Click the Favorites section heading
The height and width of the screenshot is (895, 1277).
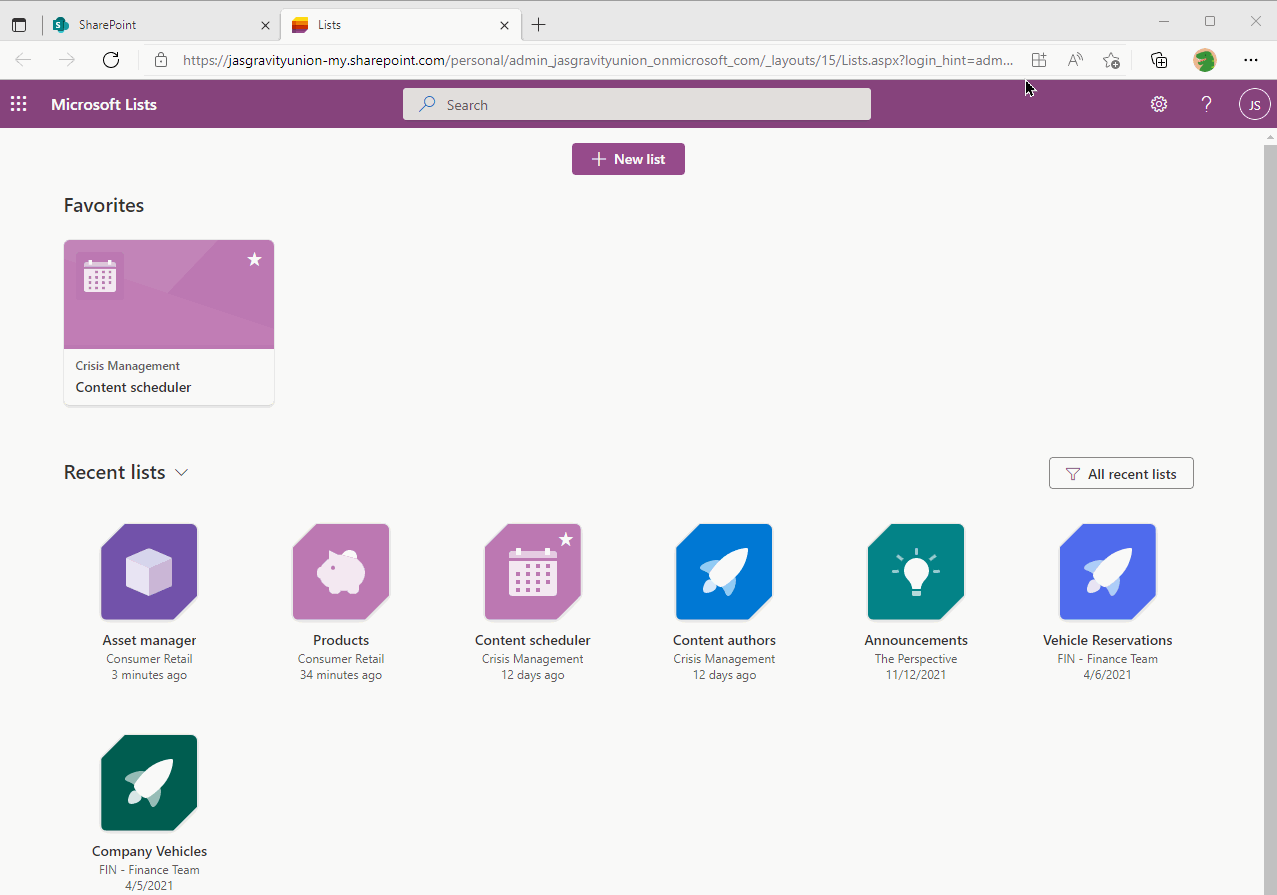104,205
